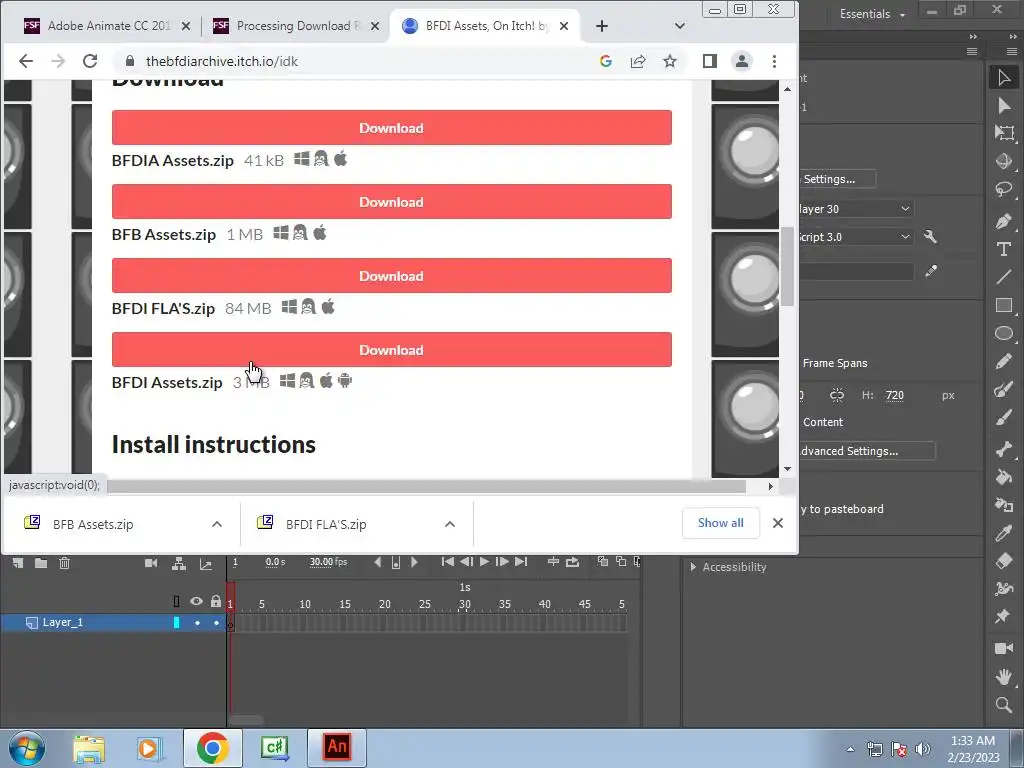Delete layer with timeline trash icon
This screenshot has width=1024, height=768.
(64, 563)
